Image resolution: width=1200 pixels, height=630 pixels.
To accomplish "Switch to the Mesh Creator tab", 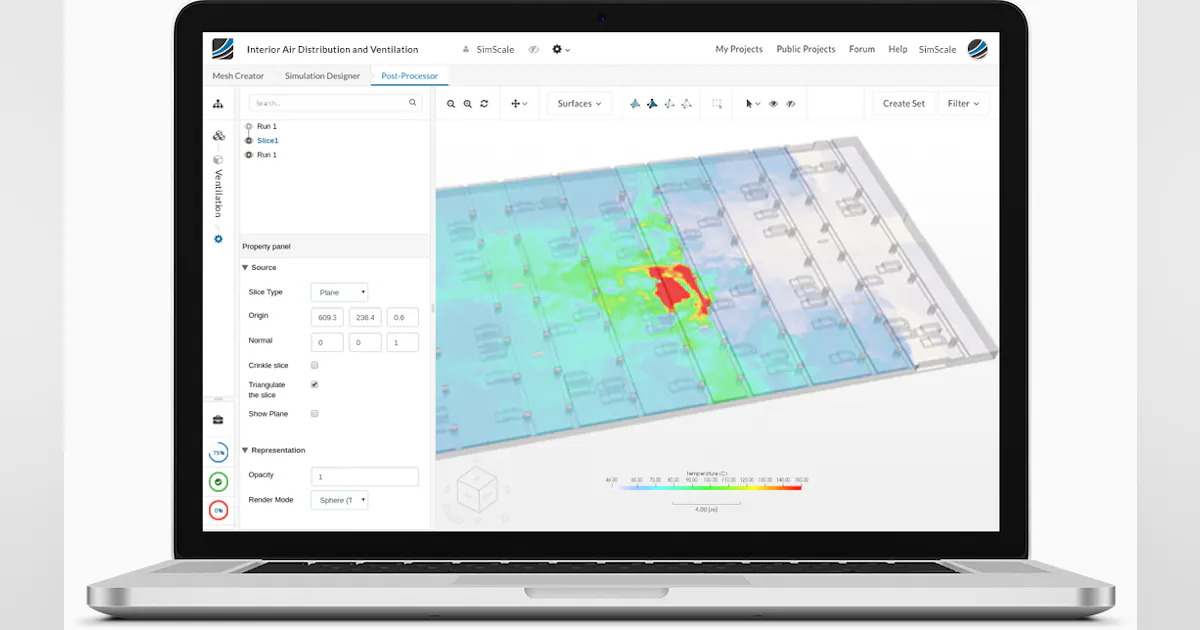I will 238,76.
